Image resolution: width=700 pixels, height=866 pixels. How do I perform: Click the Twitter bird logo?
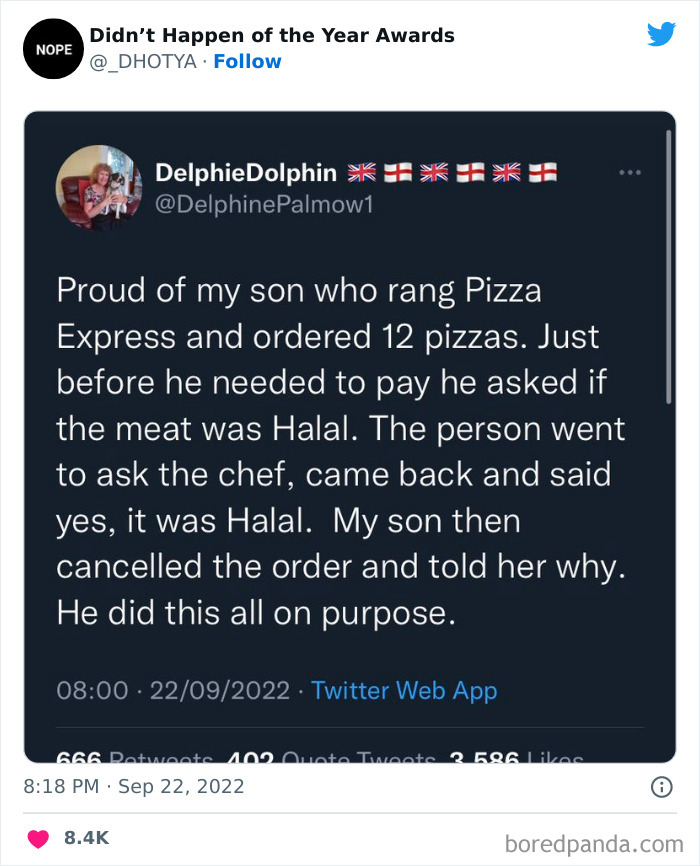pyautogui.click(x=661, y=35)
